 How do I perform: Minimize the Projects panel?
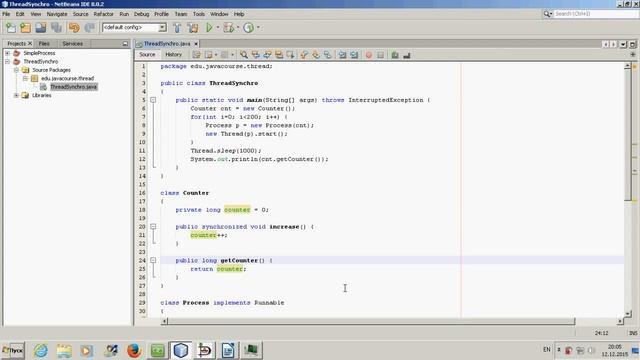coord(125,44)
